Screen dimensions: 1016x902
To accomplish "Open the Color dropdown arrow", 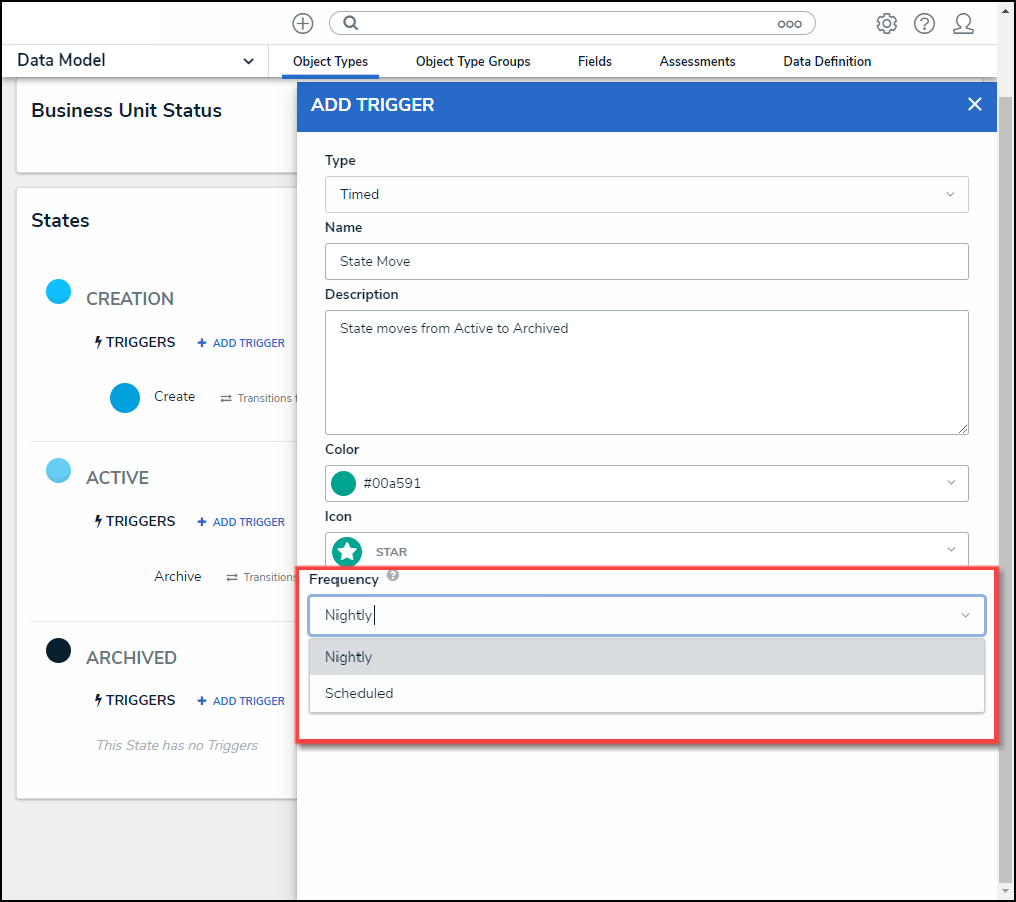I will coord(951,482).
